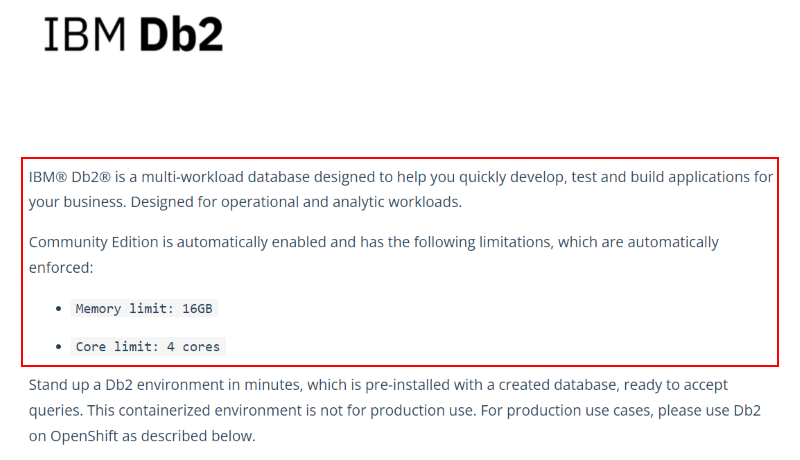Click the bullet before Memory limit
Screen dimensions: 800x460
pos(59,309)
